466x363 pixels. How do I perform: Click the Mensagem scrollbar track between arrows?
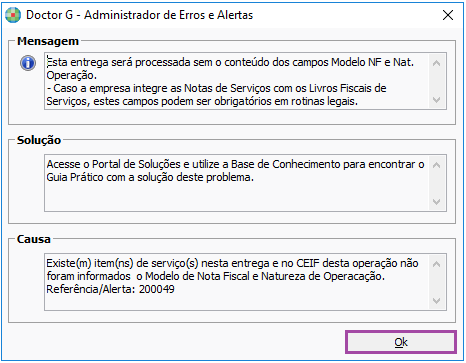point(436,81)
